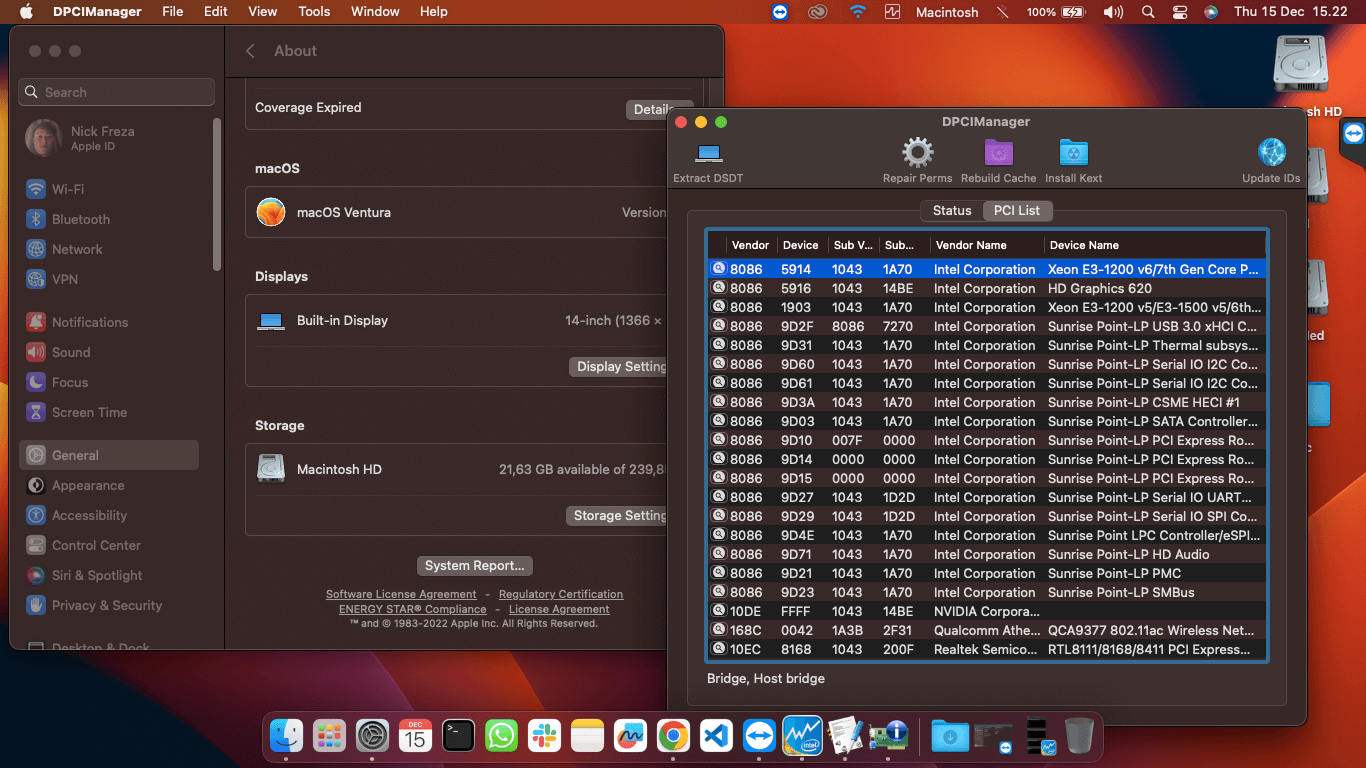This screenshot has width=1366, height=768.
Task: Click the System Settings sidebar scrollbar
Action: point(217,193)
